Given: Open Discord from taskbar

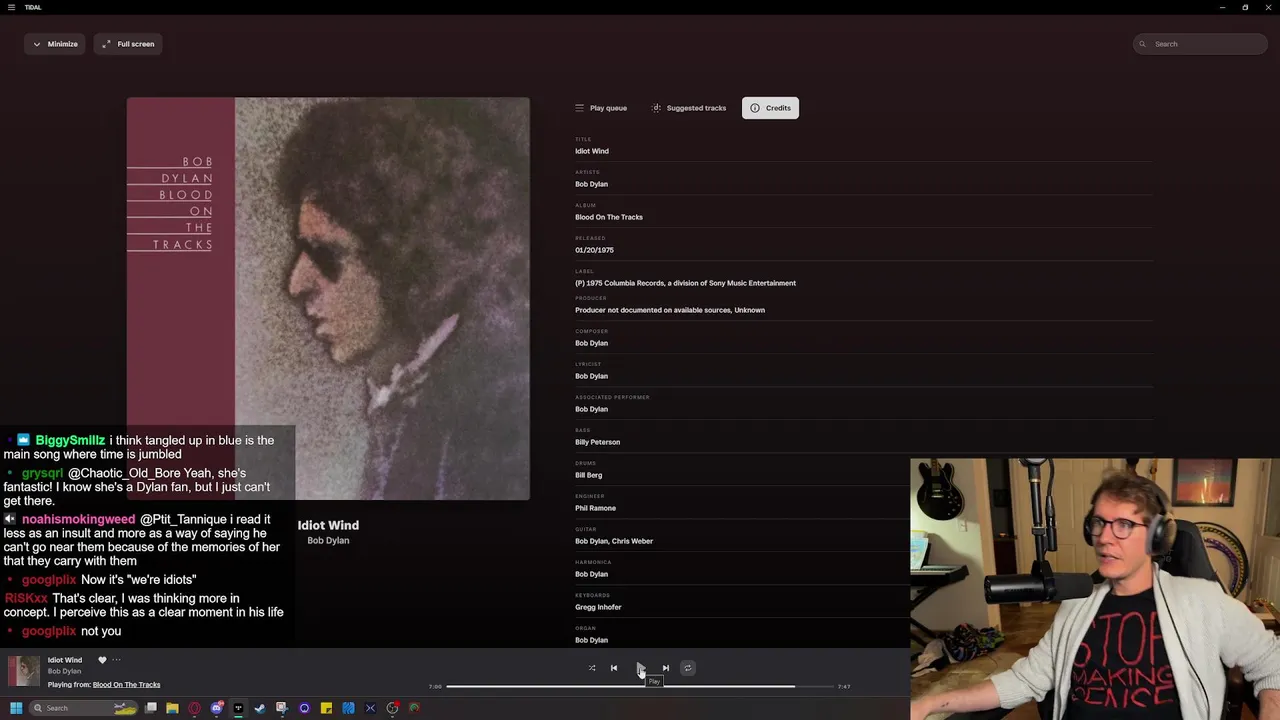Looking at the screenshot, I should pyautogui.click(x=217, y=708).
